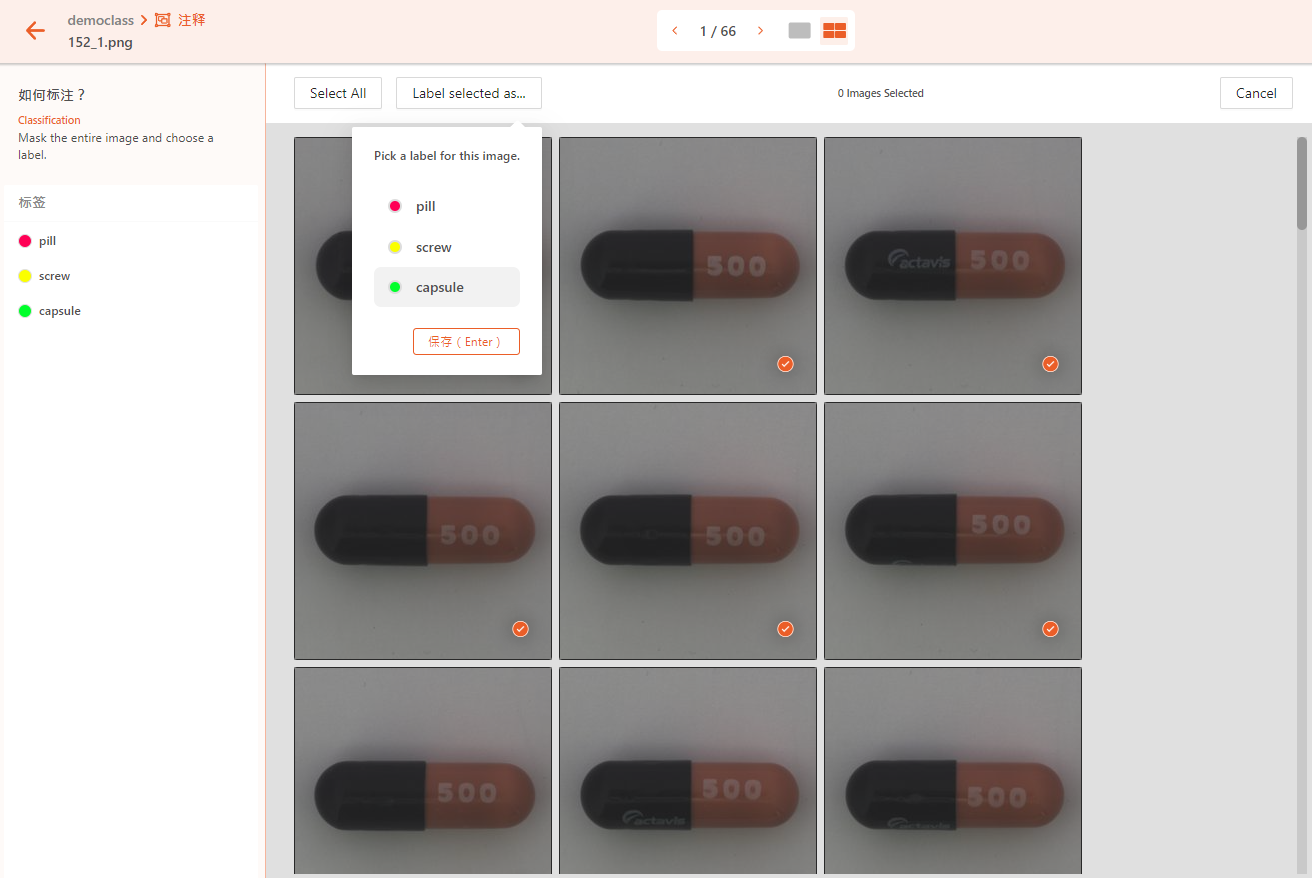The height and width of the screenshot is (878, 1312).
Task: Click the green capsule color dot in sidebar
Action: coord(25,311)
